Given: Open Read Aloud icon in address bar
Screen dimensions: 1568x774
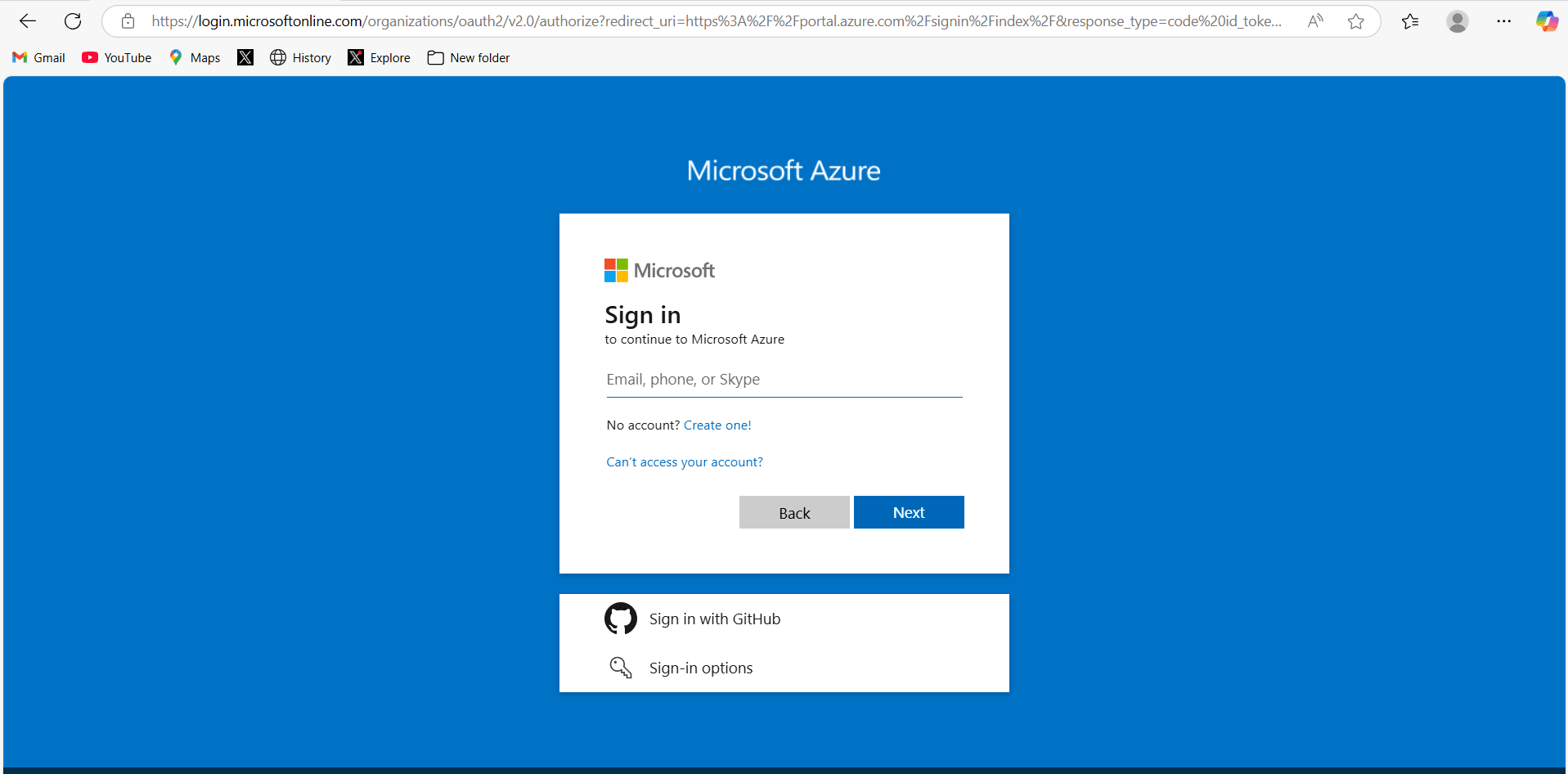Looking at the screenshot, I should 1315,21.
